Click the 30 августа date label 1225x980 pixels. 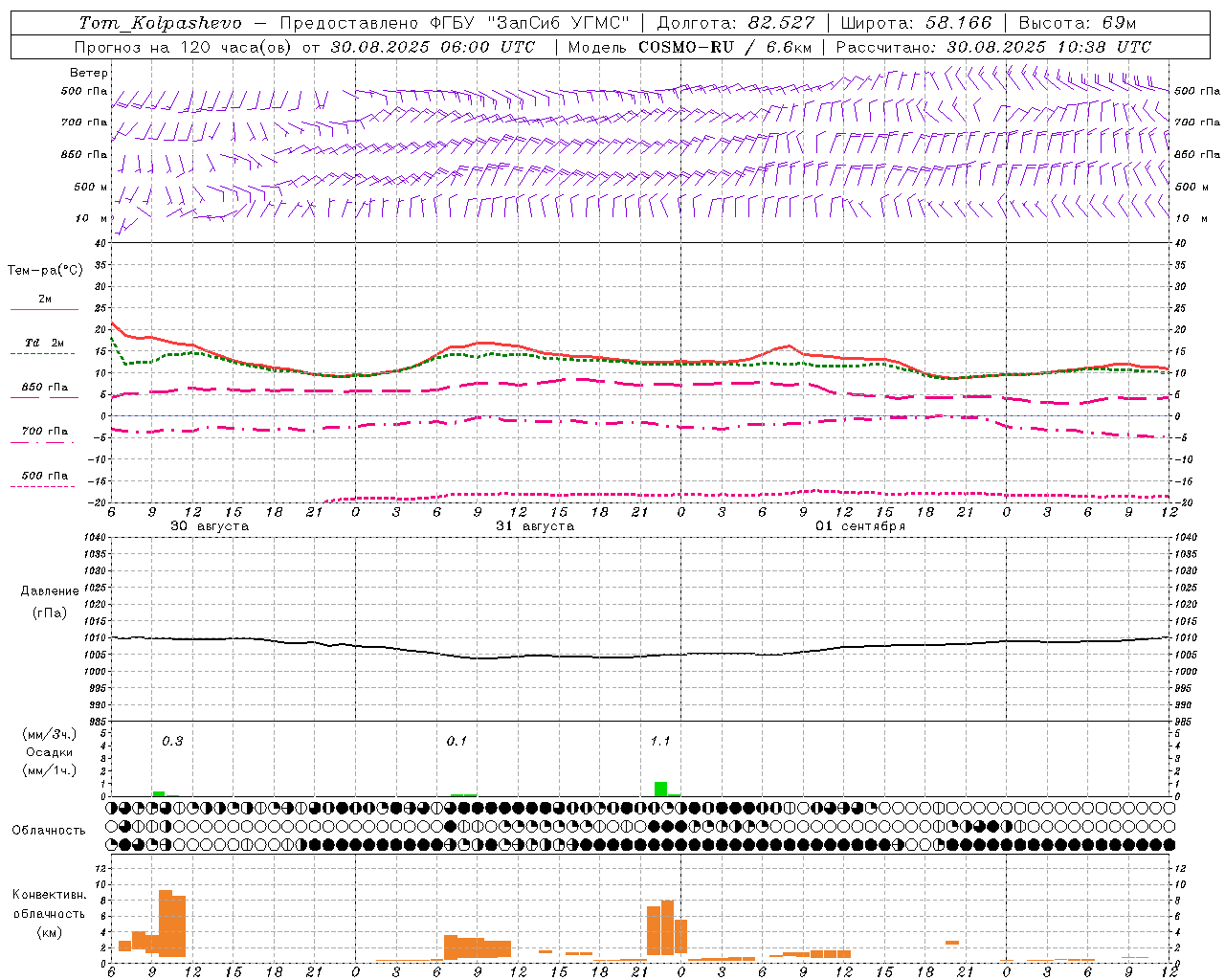[x=210, y=526]
